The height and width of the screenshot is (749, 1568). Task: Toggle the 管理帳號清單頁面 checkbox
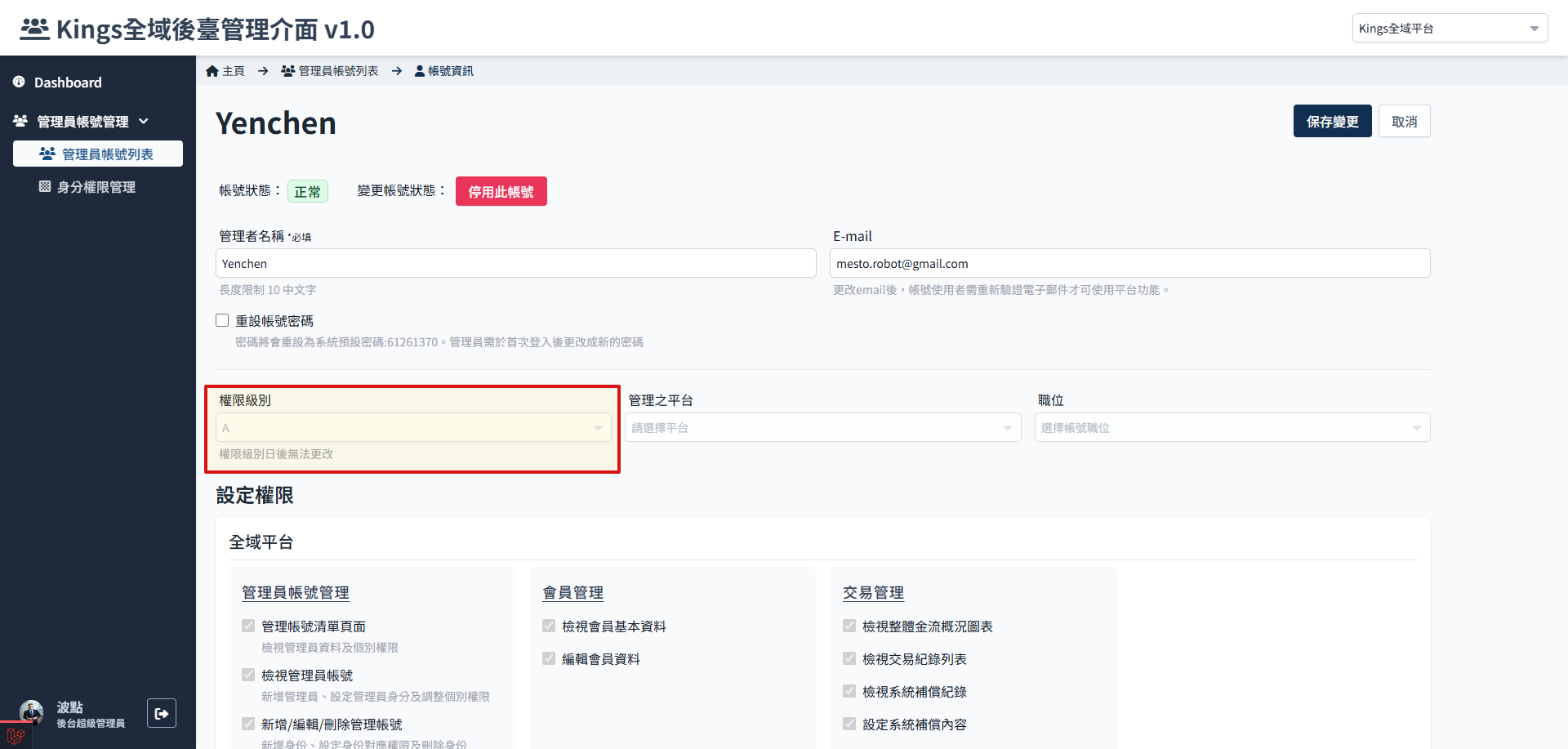click(248, 626)
